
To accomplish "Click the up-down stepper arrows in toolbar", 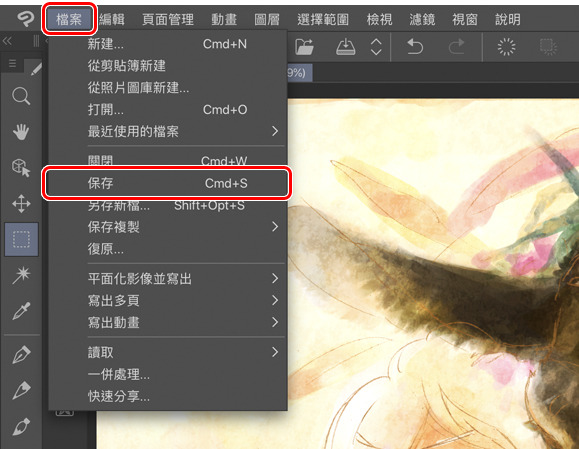I will tap(376, 47).
